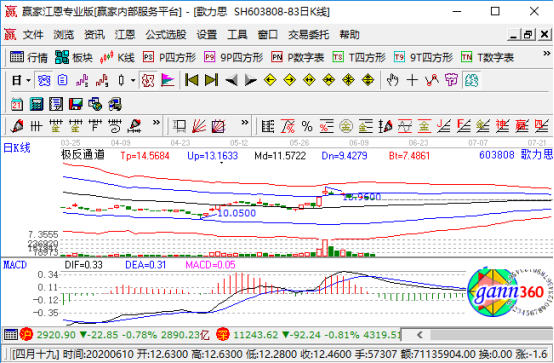This screenshot has width=554, height=363.
Task: Click the red 深 Shenzhen index badge
Action: (x=223, y=334)
